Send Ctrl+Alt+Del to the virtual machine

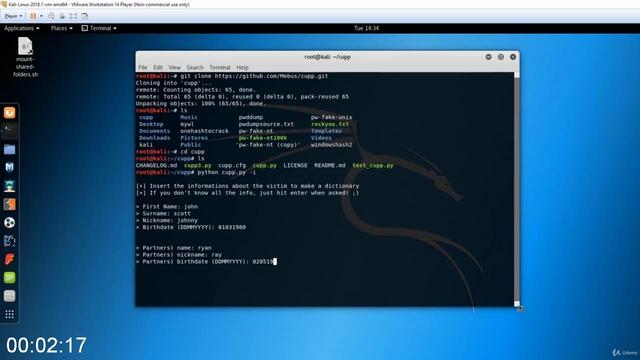click(51, 16)
